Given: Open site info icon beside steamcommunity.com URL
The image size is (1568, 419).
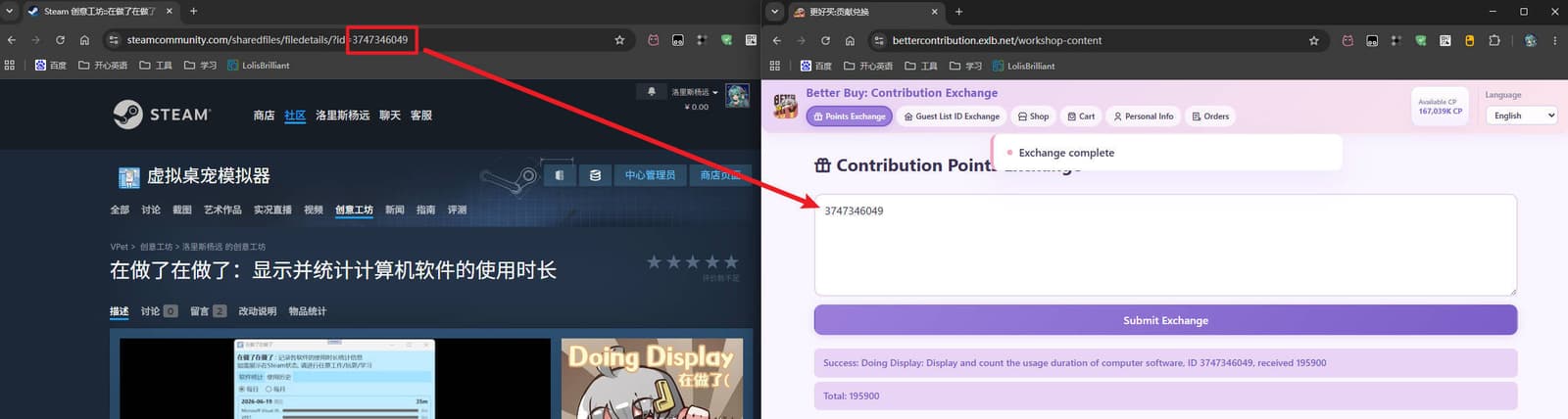Looking at the screenshot, I should coord(114,40).
